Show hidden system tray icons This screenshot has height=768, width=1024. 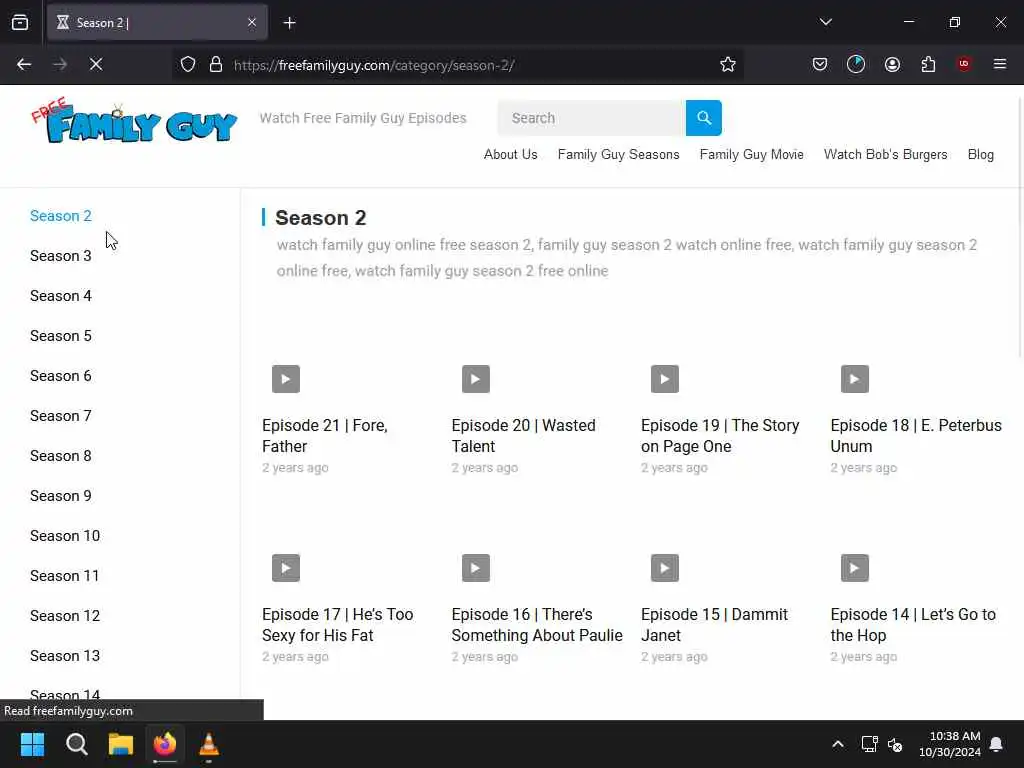[838, 744]
